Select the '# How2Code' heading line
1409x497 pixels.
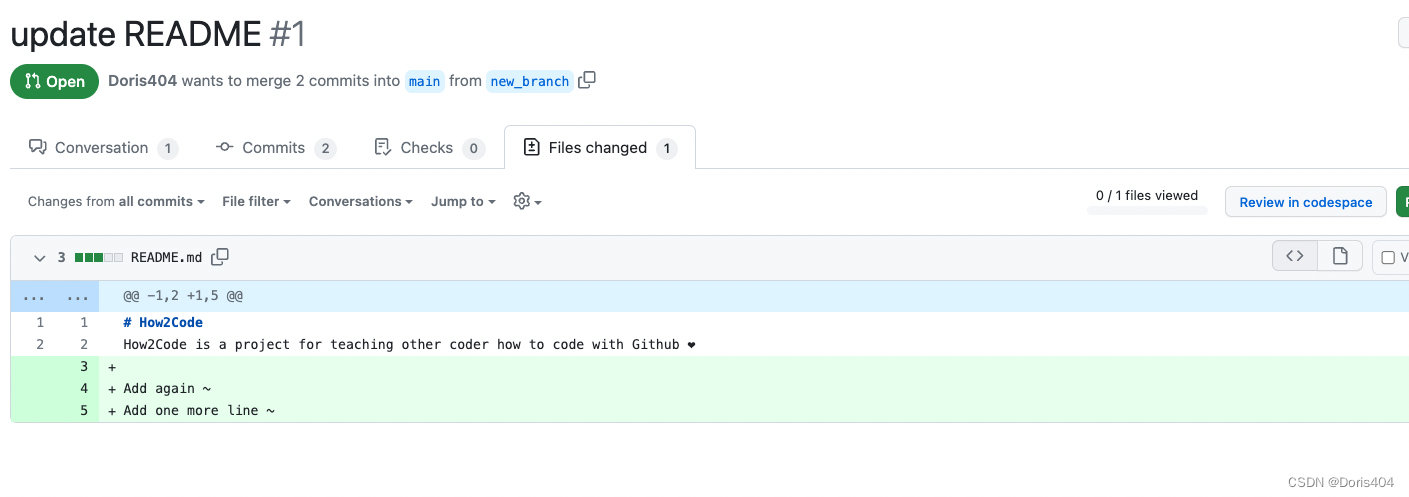coord(163,322)
